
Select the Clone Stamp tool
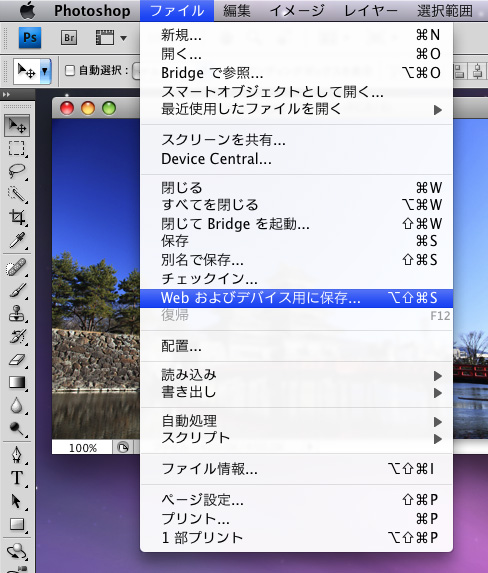17,314
